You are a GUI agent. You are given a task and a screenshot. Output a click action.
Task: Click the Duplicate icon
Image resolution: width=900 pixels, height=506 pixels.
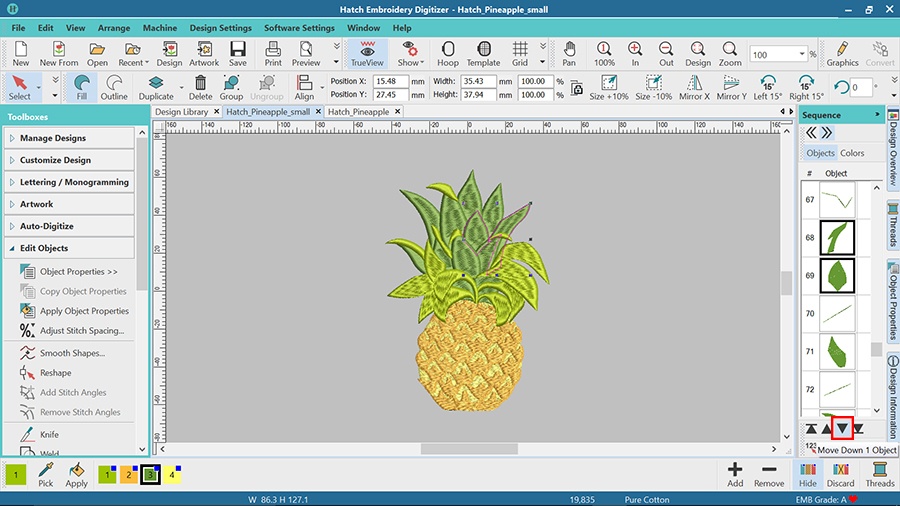click(x=156, y=87)
